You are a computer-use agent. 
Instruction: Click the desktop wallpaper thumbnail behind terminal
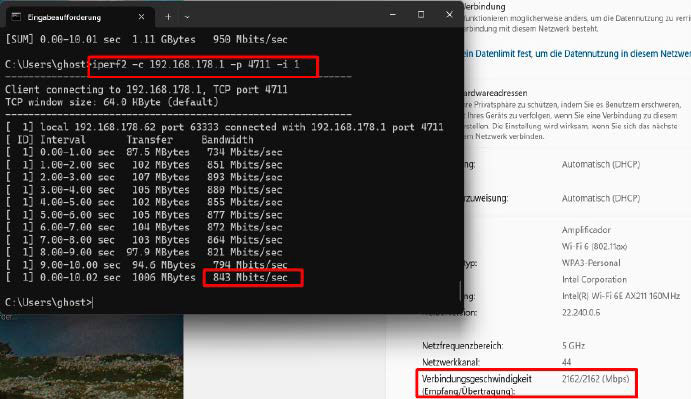coord(91,356)
